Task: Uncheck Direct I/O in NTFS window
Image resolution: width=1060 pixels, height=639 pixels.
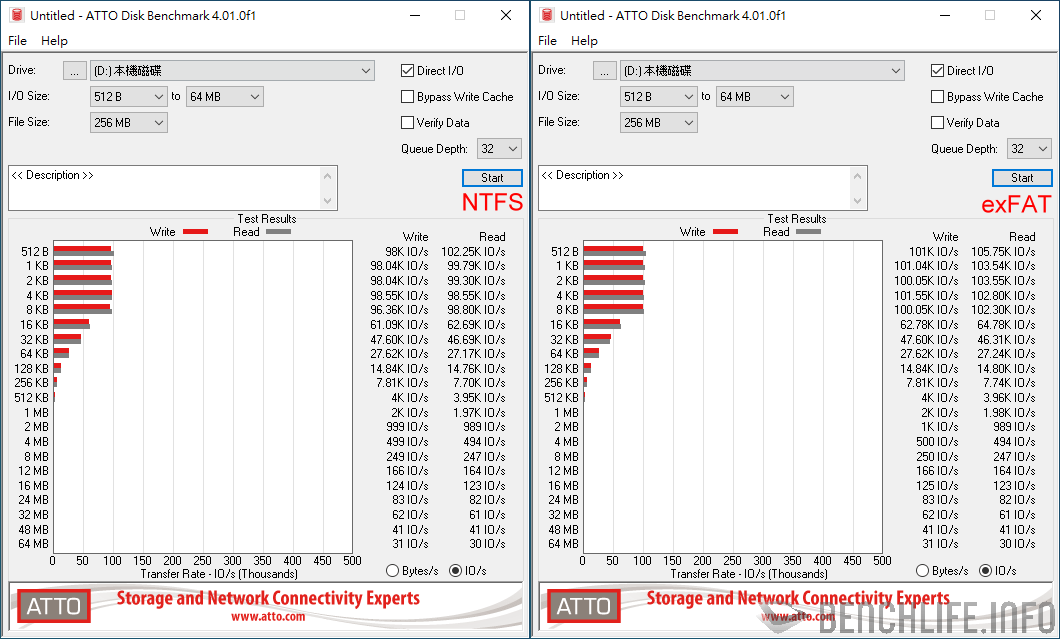Action: pyautogui.click(x=407, y=70)
